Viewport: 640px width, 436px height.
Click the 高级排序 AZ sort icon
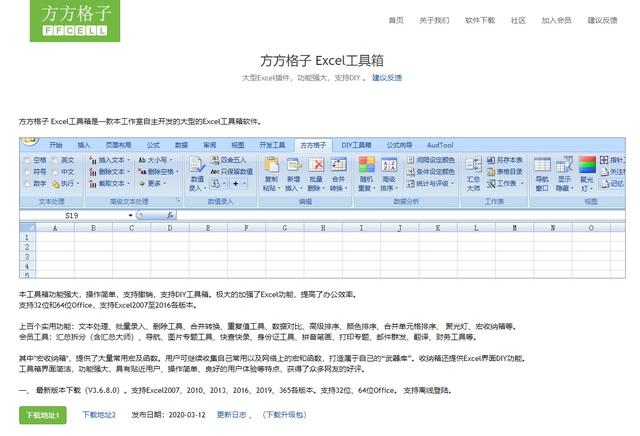coord(389,165)
